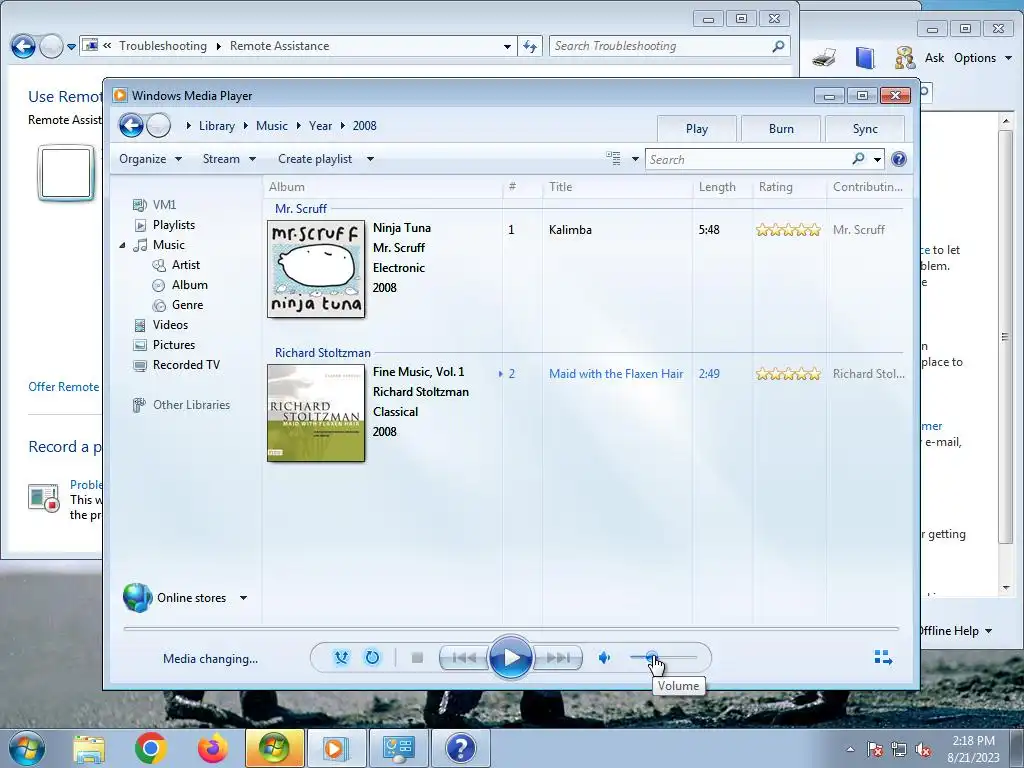
Task: Click the volume slider
Action: click(664, 658)
